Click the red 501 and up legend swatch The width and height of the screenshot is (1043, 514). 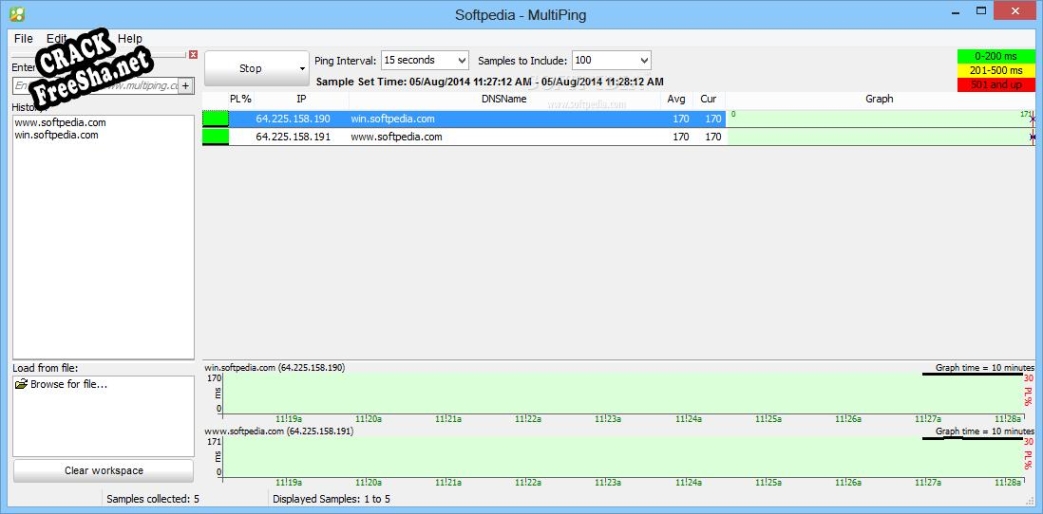tap(995, 85)
